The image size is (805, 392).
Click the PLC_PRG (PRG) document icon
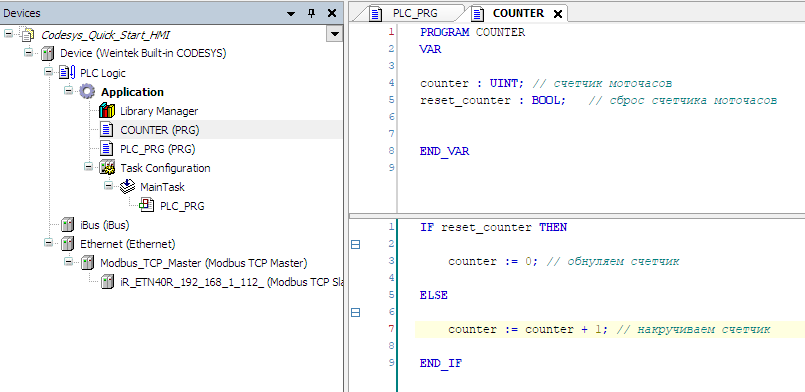point(107,149)
